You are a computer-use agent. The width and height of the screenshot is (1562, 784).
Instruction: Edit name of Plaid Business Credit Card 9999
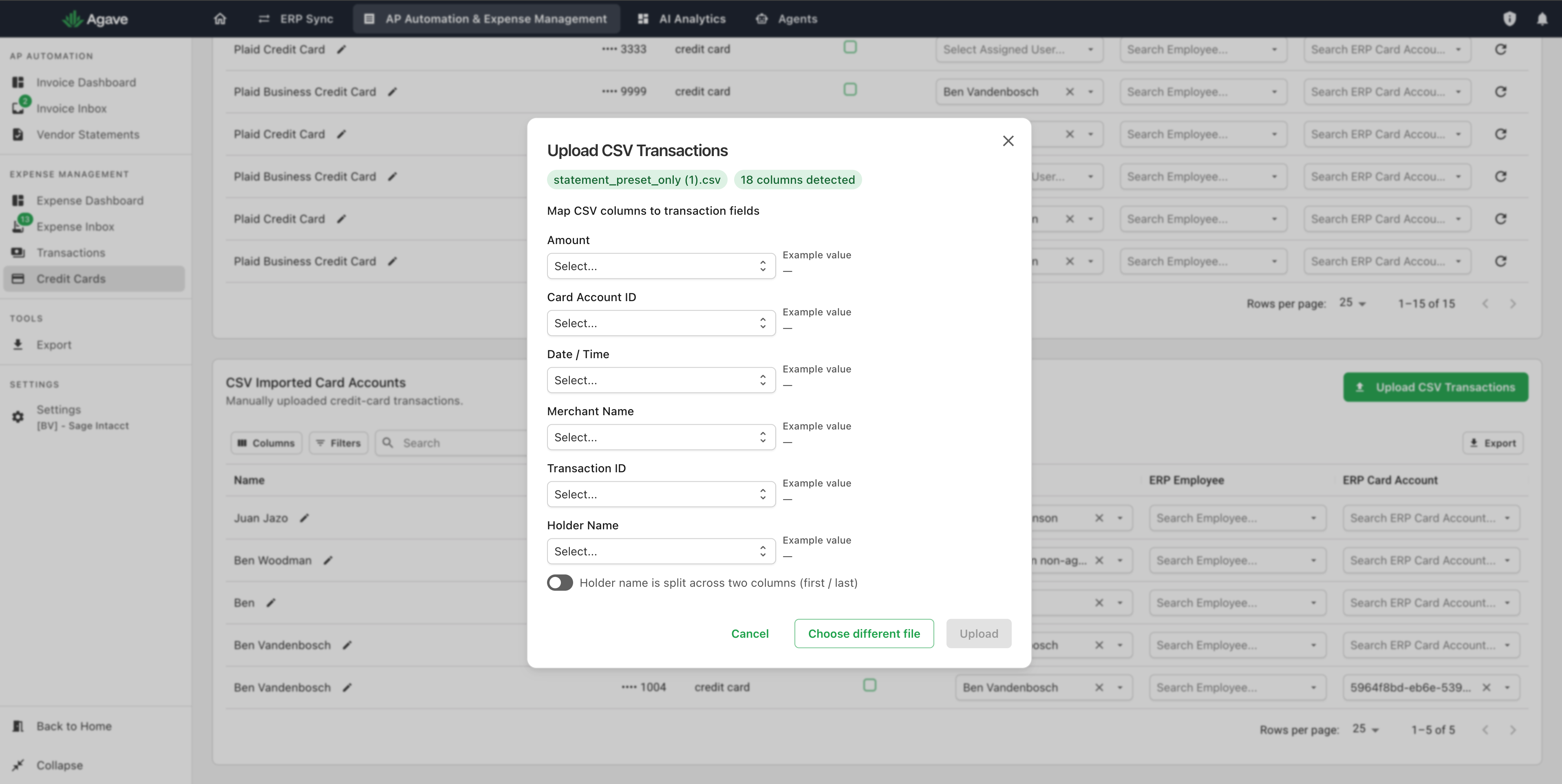click(392, 92)
